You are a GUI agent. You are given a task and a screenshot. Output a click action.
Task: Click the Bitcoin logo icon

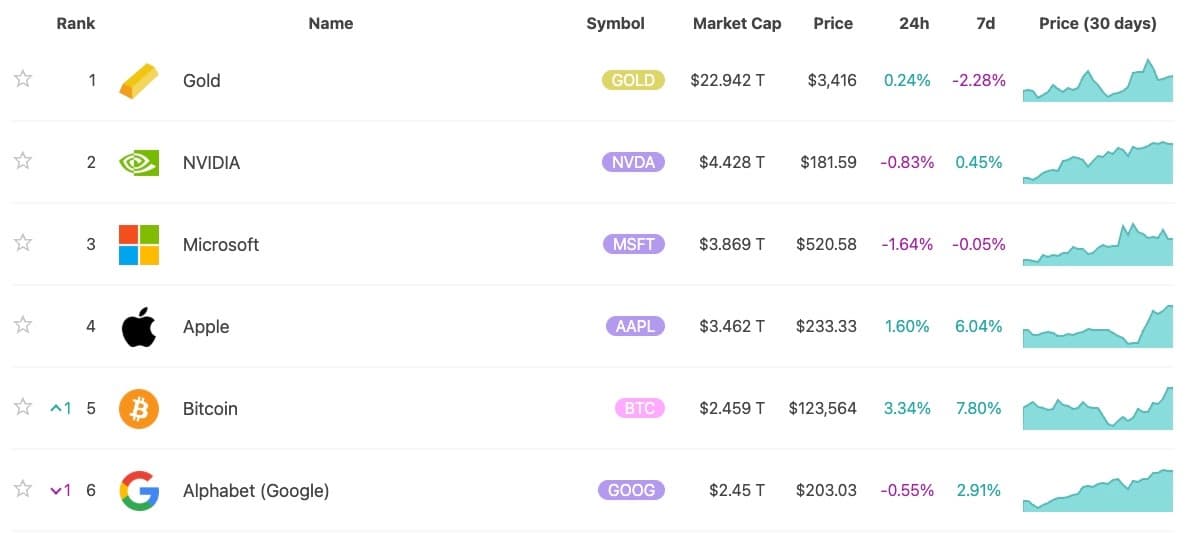(138, 409)
